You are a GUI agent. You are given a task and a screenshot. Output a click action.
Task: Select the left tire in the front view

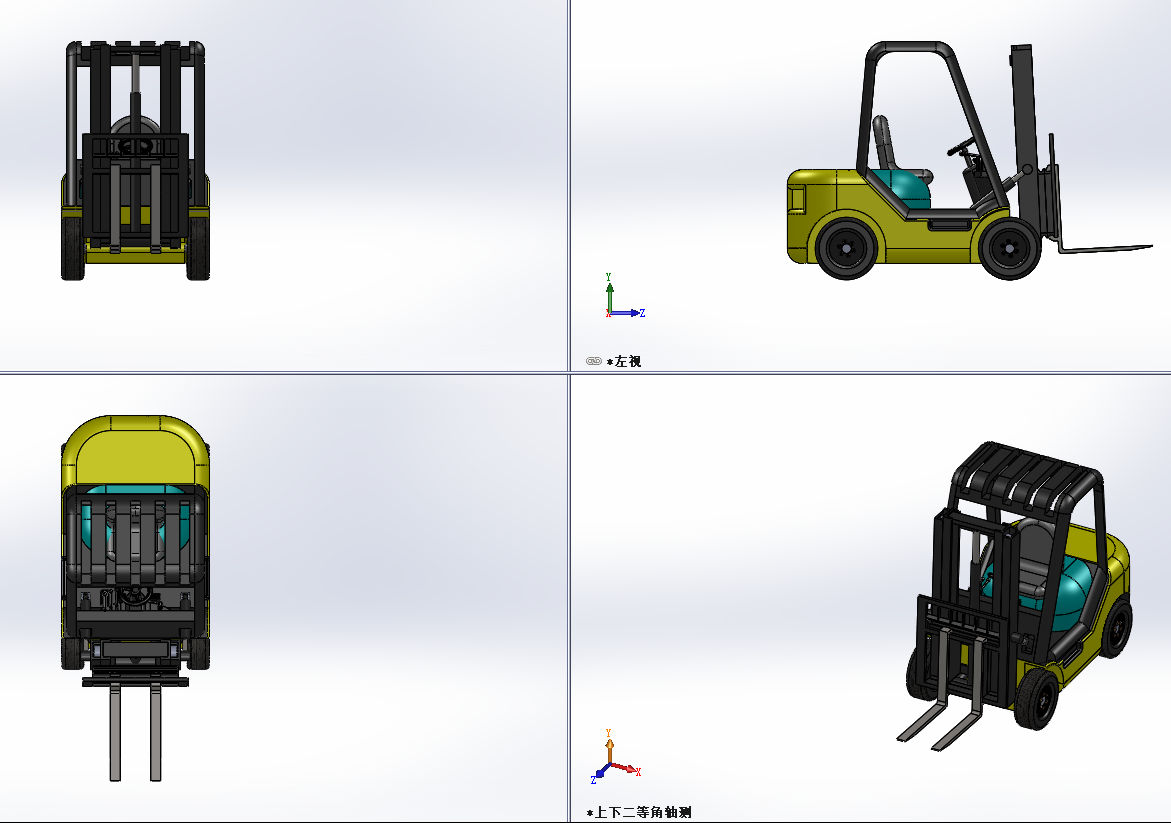click(72, 248)
